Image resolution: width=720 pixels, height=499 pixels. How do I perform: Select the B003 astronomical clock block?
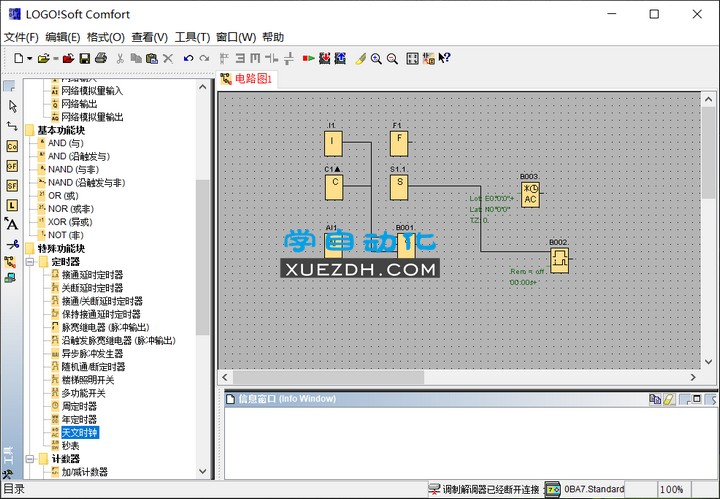click(530, 195)
